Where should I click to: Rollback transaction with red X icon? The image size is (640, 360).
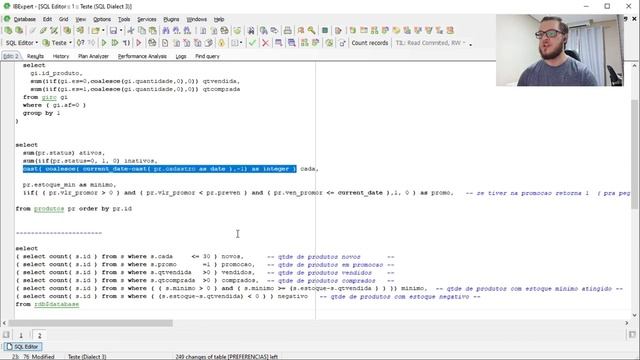tap(265, 43)
